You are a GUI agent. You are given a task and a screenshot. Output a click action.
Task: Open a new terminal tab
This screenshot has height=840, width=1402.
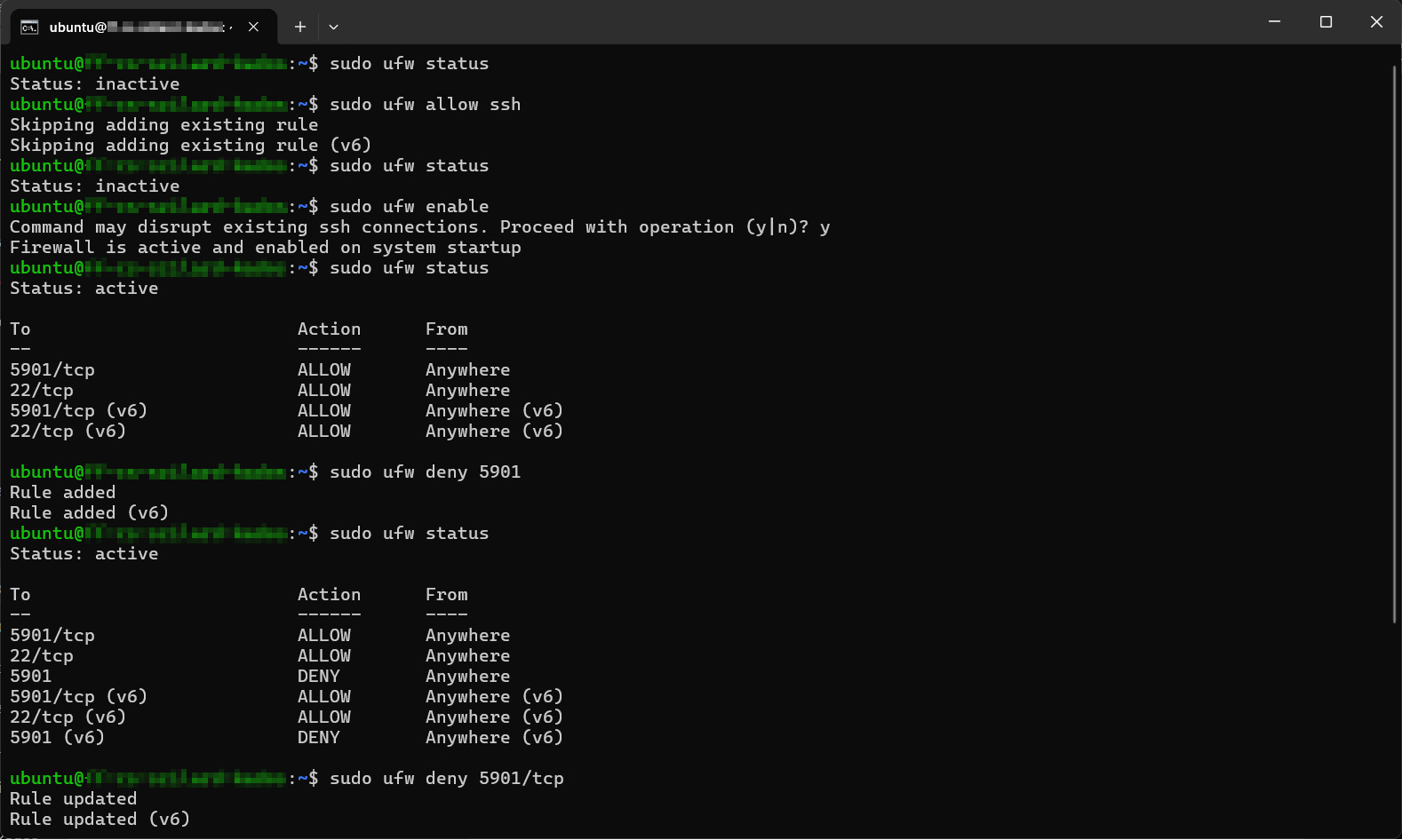pyautogui.click(x=300, y=27)
